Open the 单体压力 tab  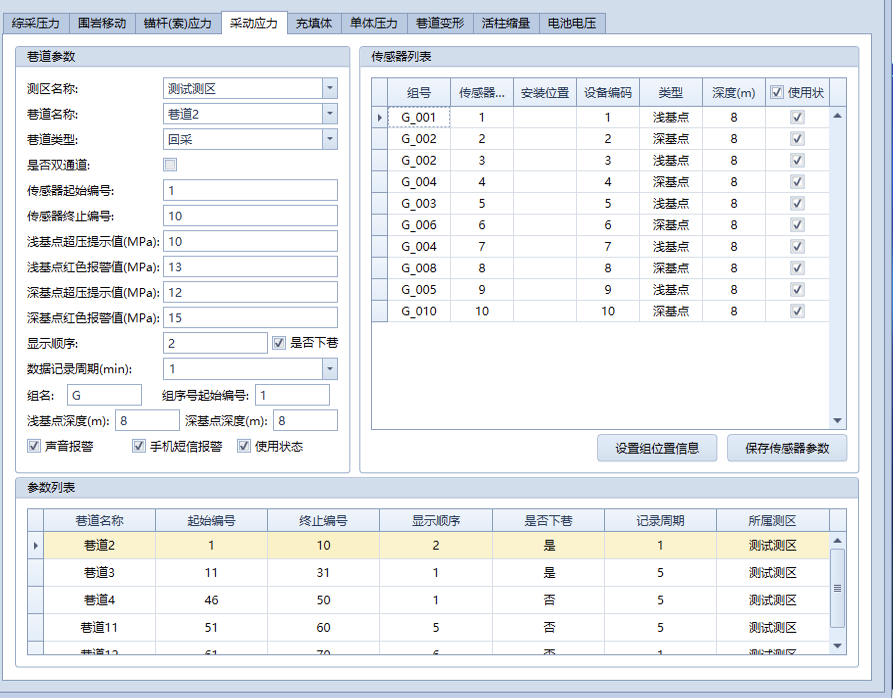click(373, 23)
